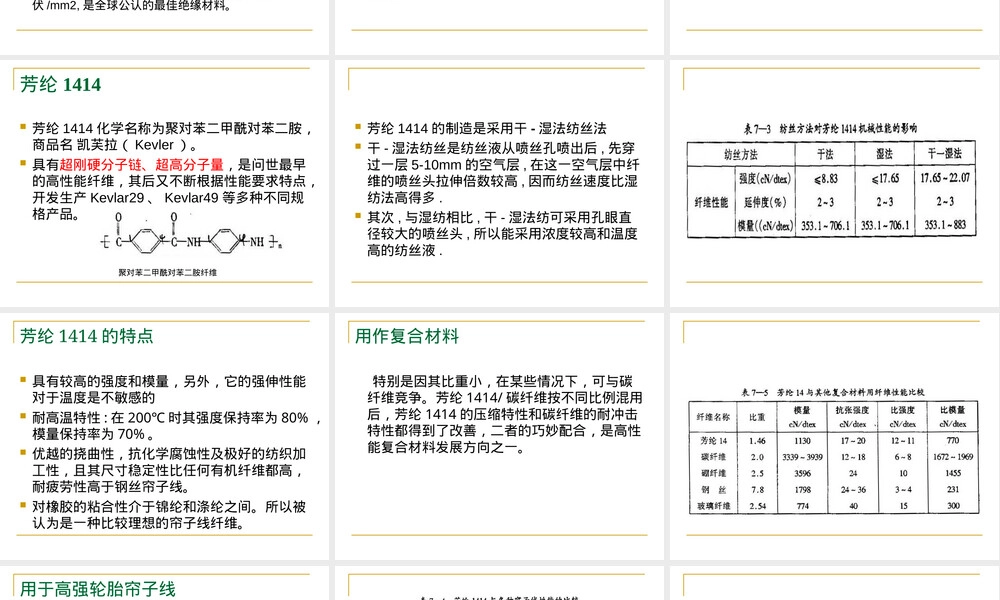Click the 芳纶 14 row label in table 7-5
The width and height of the screenshot is (1000, 600).
point(713,441)
